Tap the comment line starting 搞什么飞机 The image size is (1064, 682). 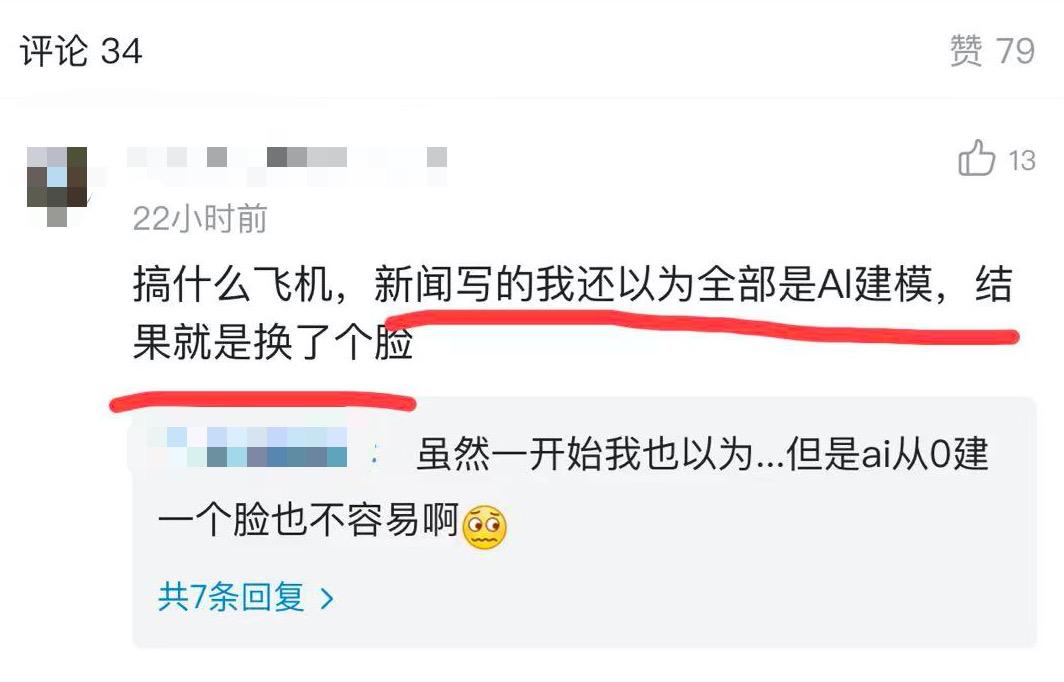[x=573, y=284]
